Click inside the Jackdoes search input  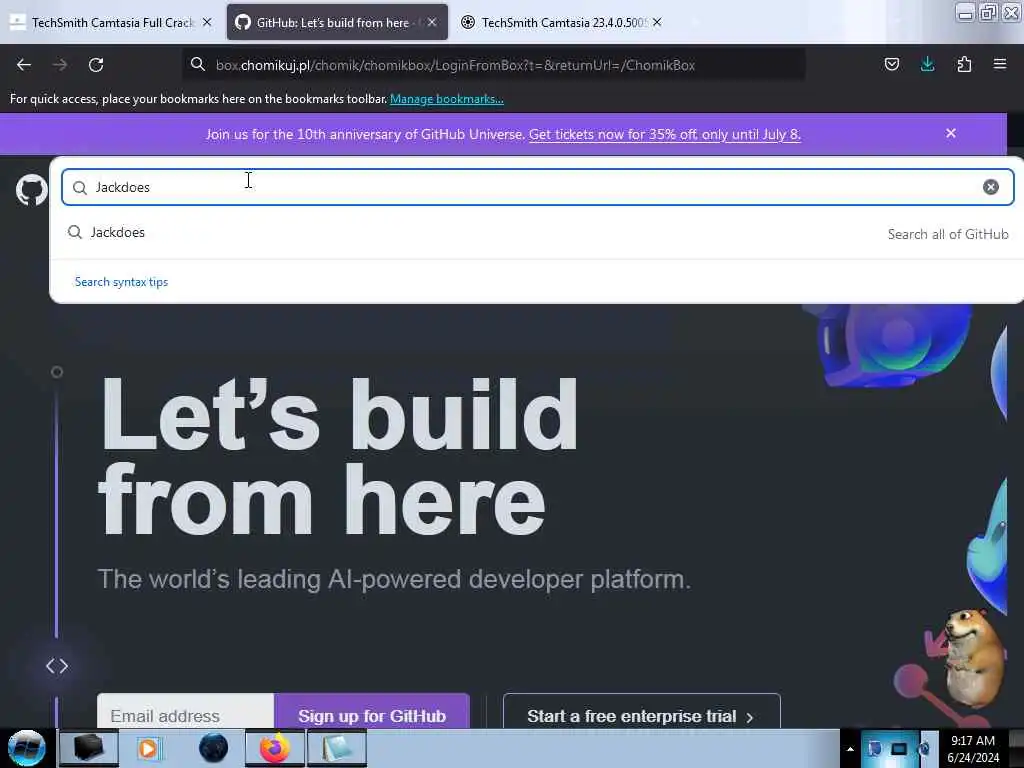[537, 187]
